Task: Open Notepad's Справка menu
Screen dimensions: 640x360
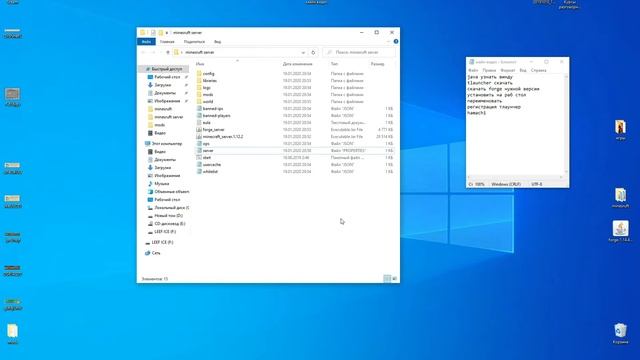Action: (x=538, y=70)
